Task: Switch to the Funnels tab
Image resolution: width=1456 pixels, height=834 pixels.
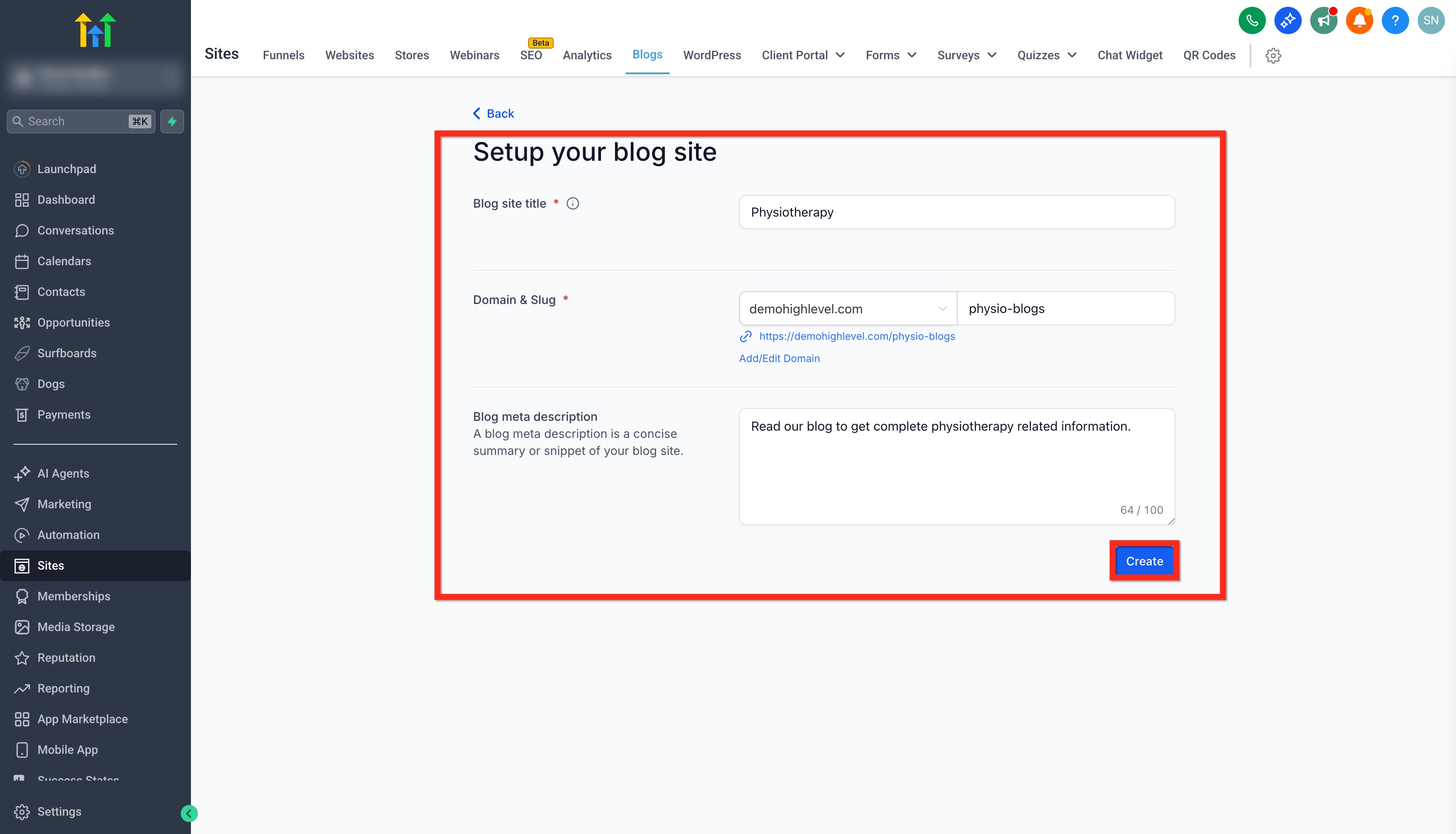Action: (x=283, y=55)
